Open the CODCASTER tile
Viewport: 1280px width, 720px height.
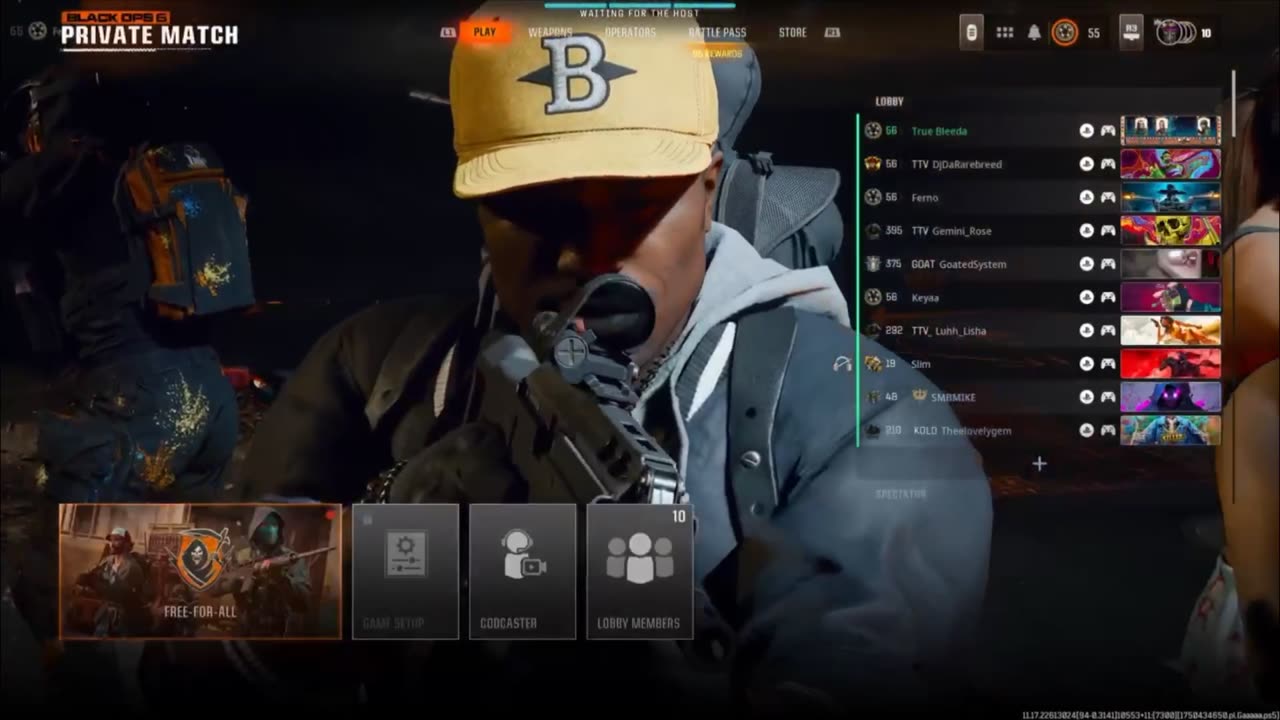[522, 571]
